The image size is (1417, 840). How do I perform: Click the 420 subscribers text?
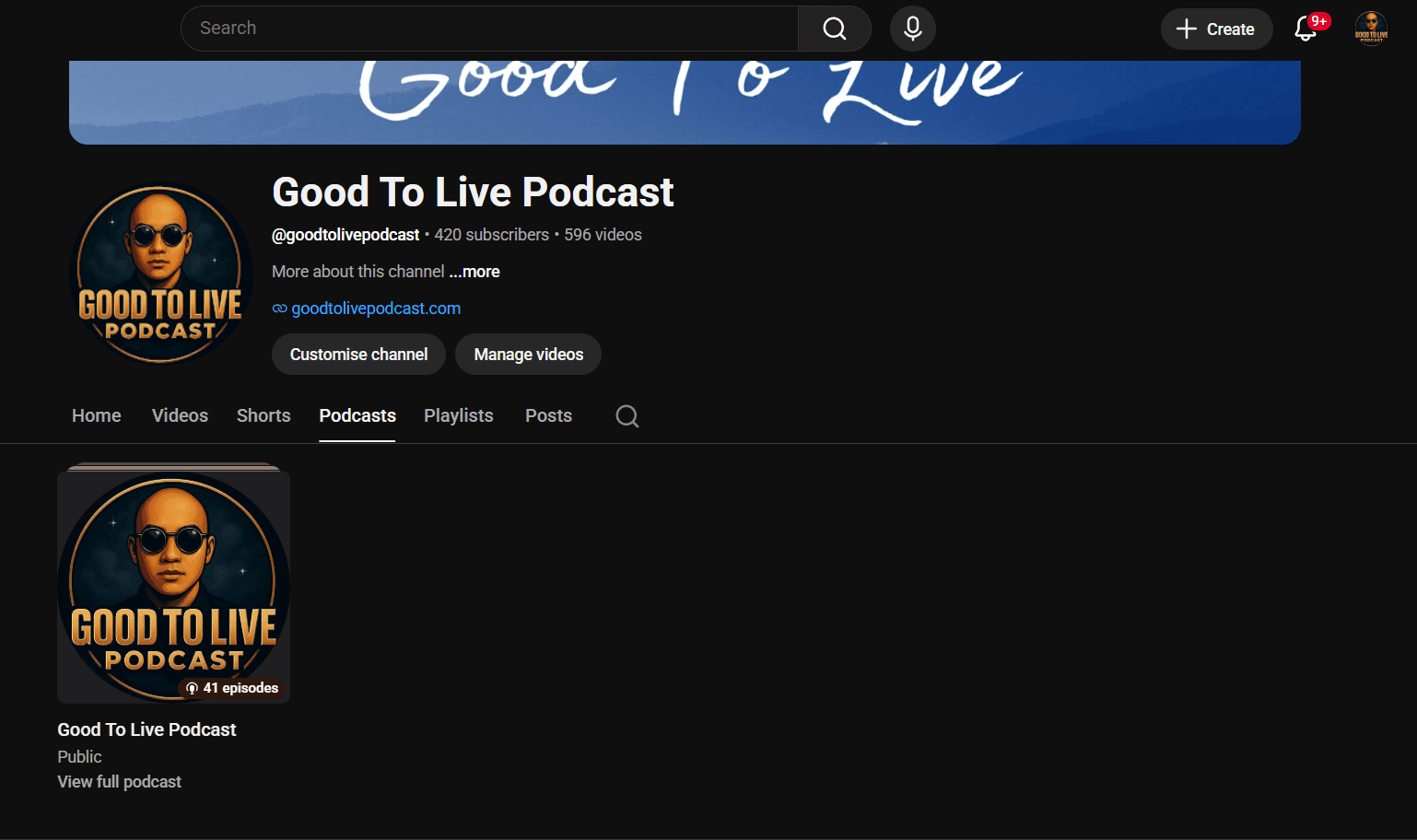[492, 235]
